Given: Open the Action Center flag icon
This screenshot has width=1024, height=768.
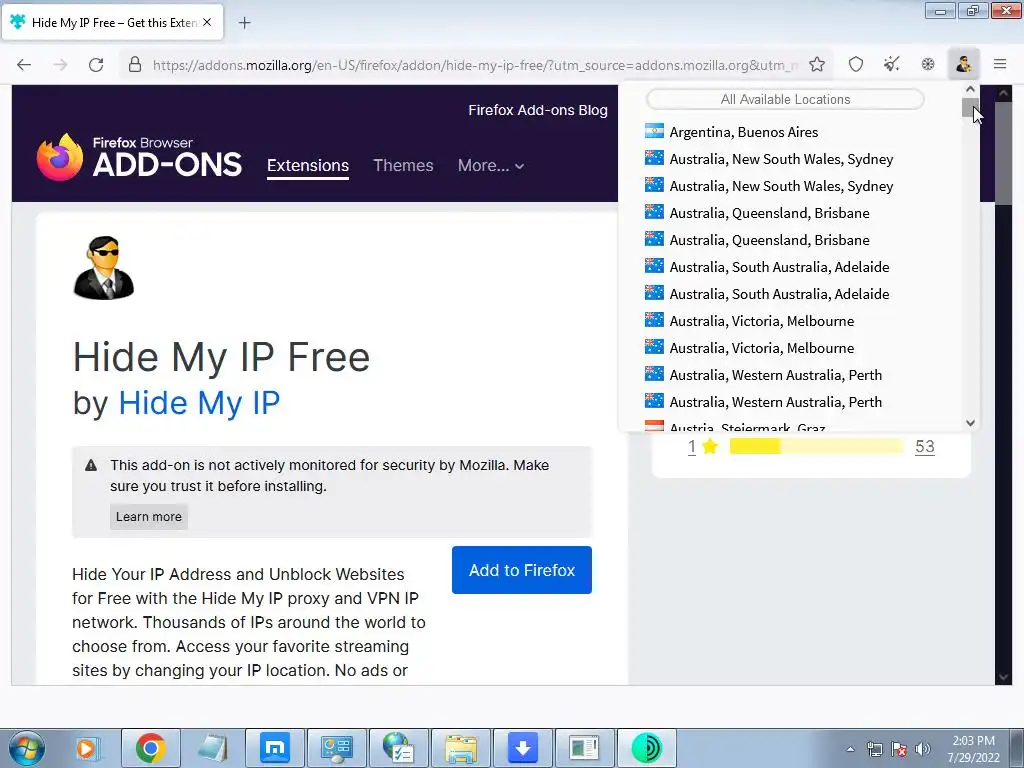Looking at the screenshot, I should [x=899, y=749].
